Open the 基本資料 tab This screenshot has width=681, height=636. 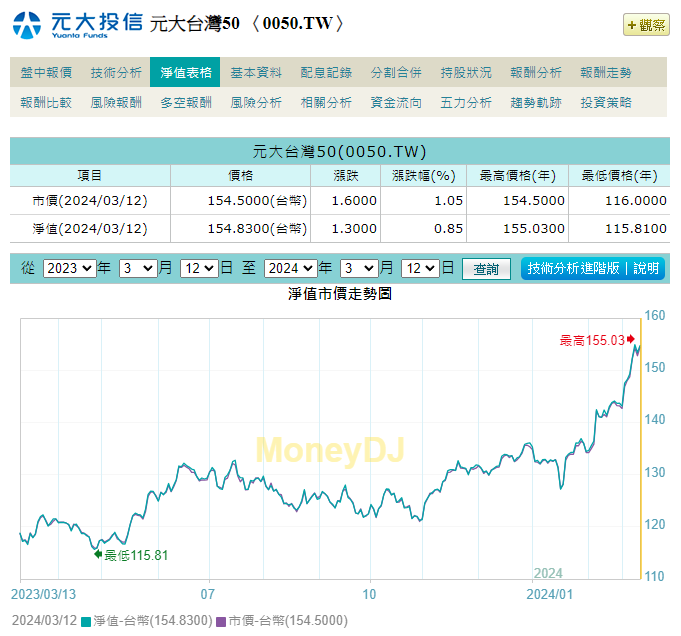(x=256, y=72)
